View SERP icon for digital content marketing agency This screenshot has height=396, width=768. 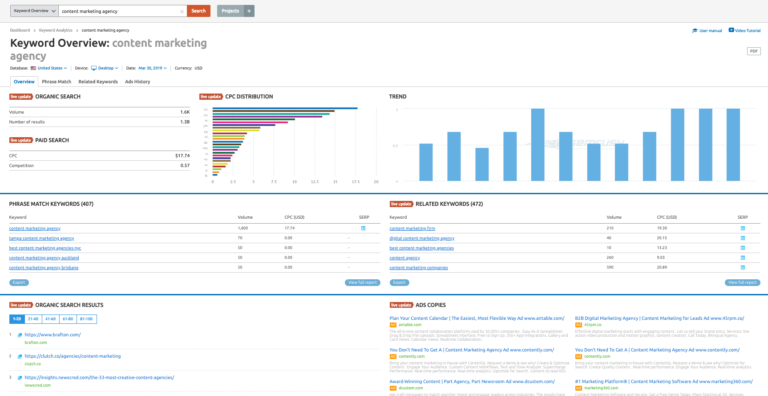[743, 238]
